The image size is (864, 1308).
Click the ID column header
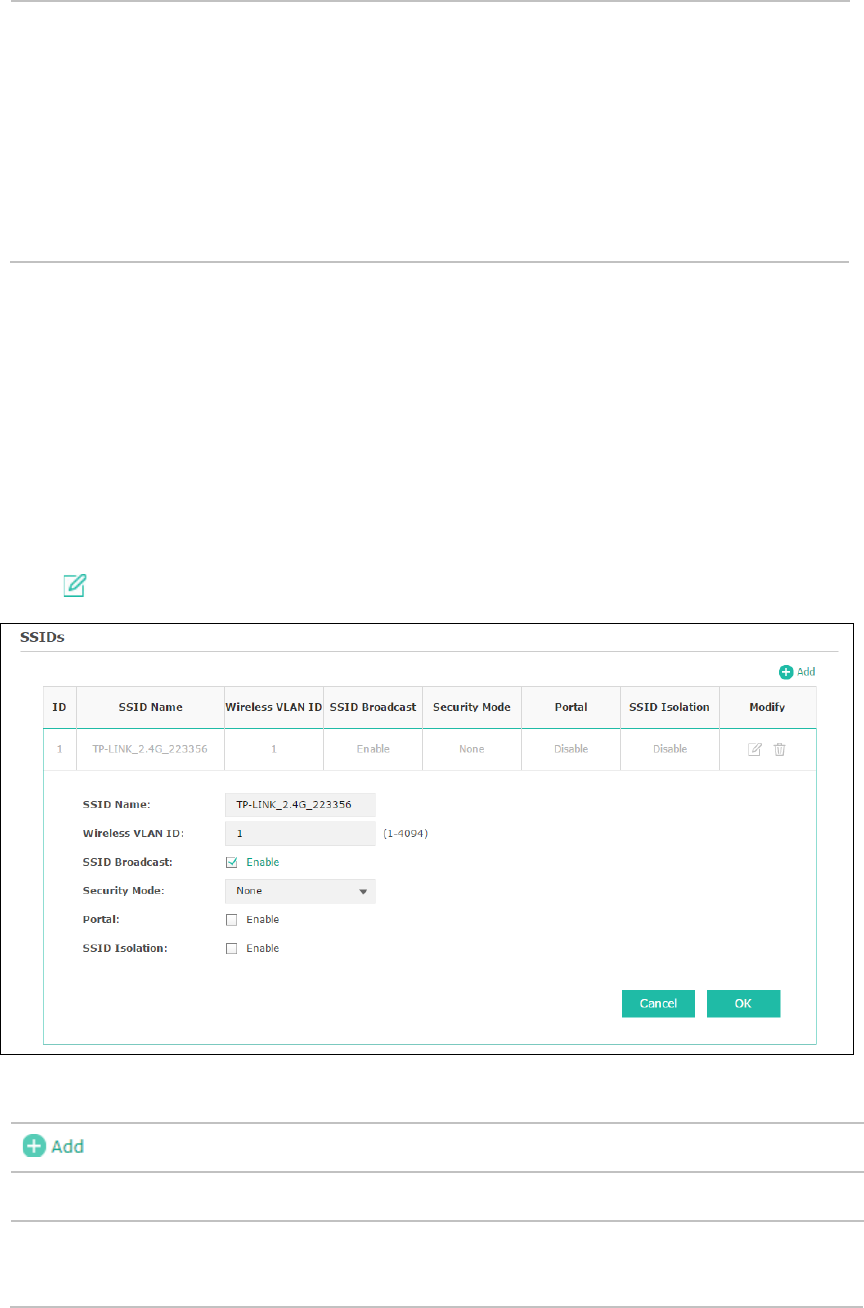60,707
